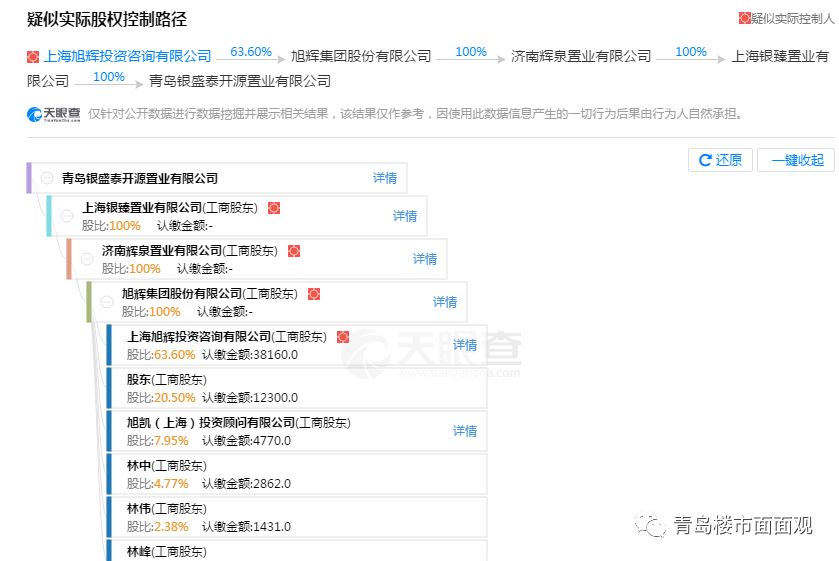Collapse the 济南辉泉置业有限公司 tree node
This screenshot has width=839, height=561.
click(x=87, y=259)
